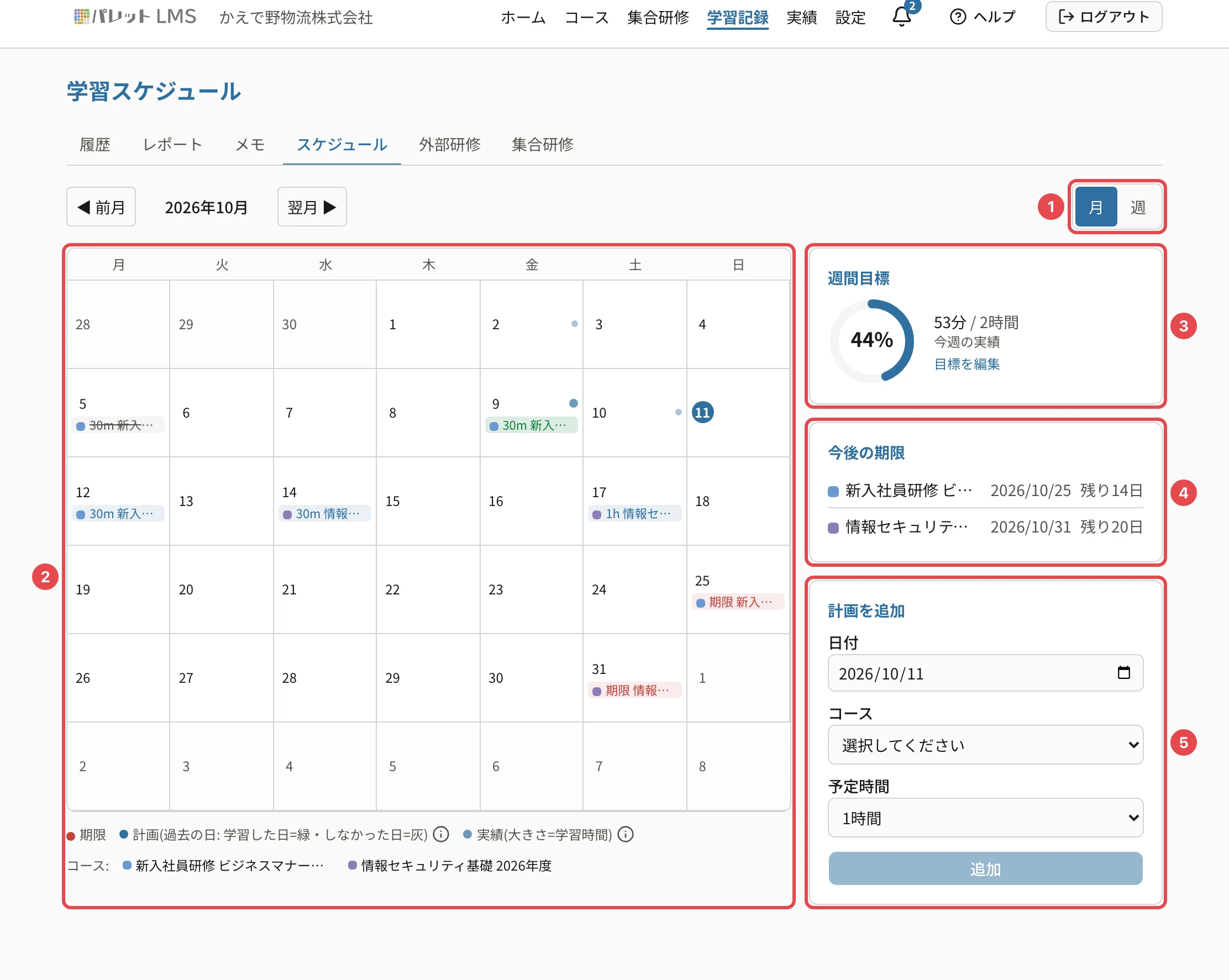Click 情報セキュリテ deadline row 2026/10/31
Image resolution: width=1229 pixels, height=980 pixels.
tap(985, 526)
